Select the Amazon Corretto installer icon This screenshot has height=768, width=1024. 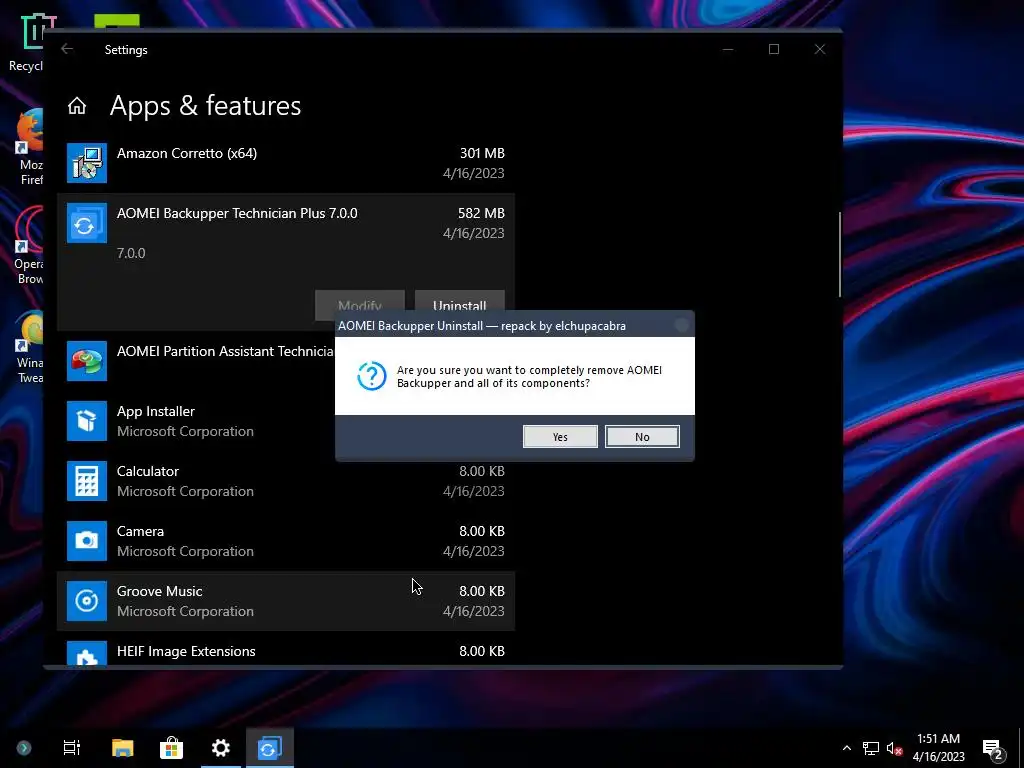tap(87, 163)
